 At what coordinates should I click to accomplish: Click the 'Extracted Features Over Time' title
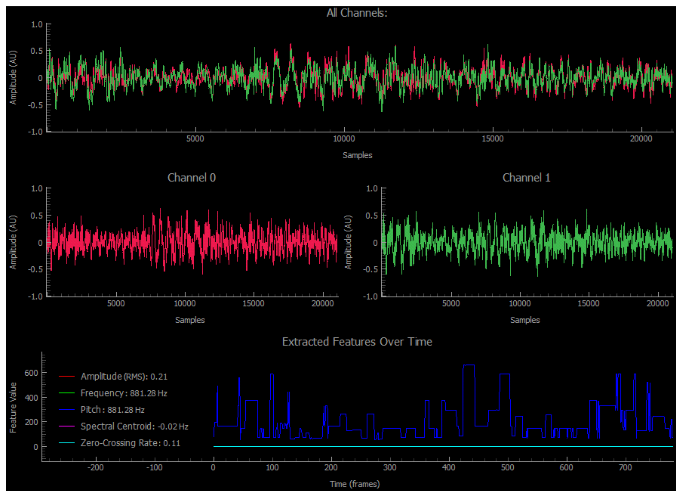pyautogui.click(x=357, y=342)
